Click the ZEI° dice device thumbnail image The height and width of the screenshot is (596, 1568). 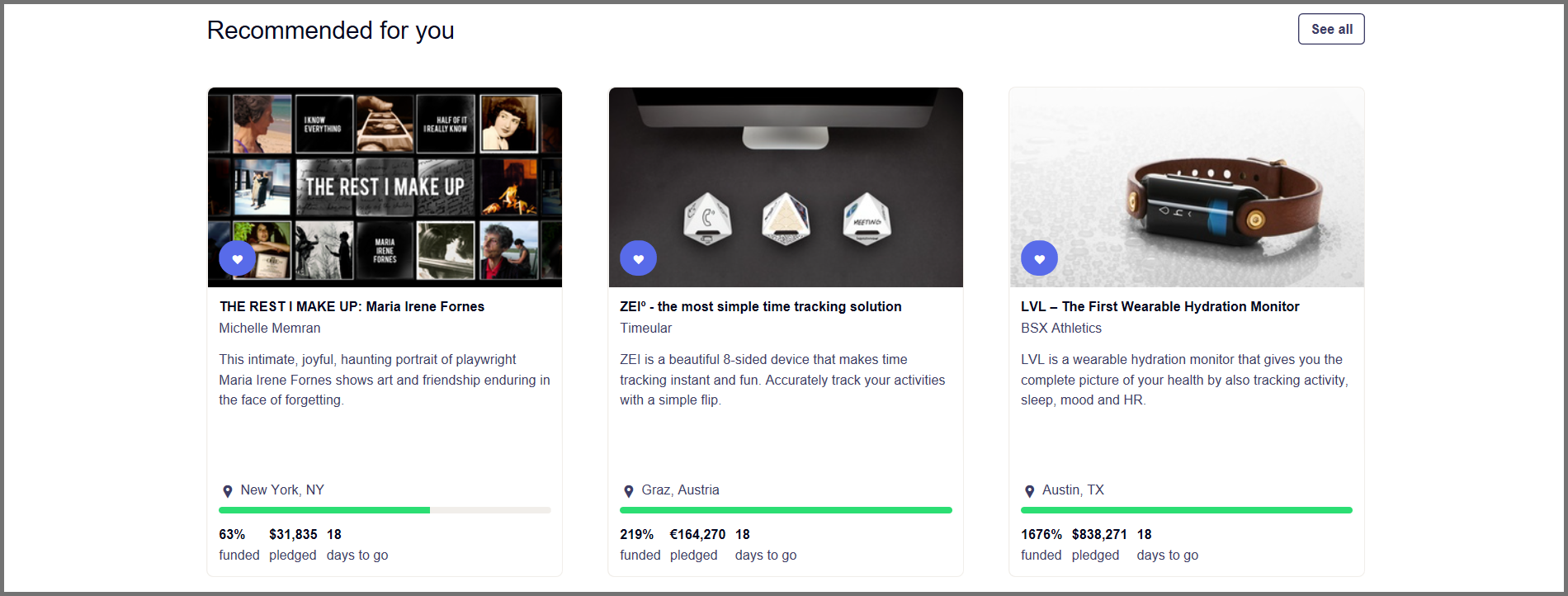pos(786,187)
